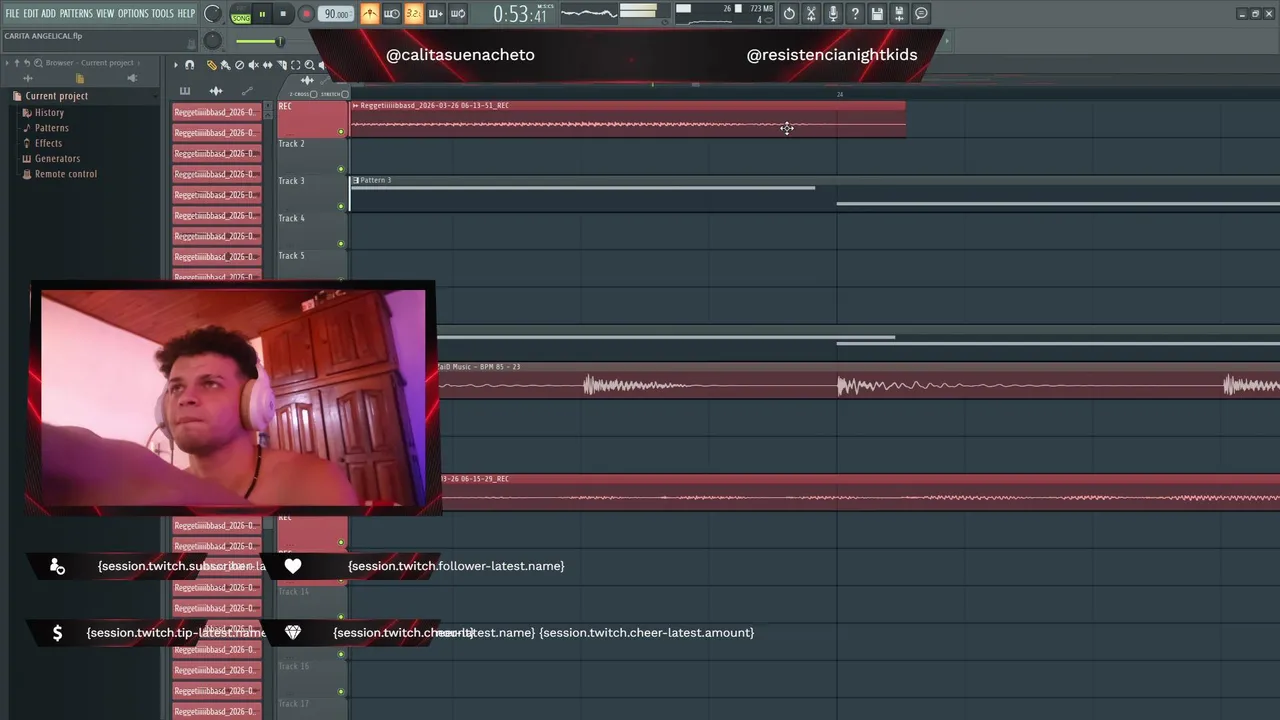Stop playback in the transport
1280x720 pixels.
283,14
